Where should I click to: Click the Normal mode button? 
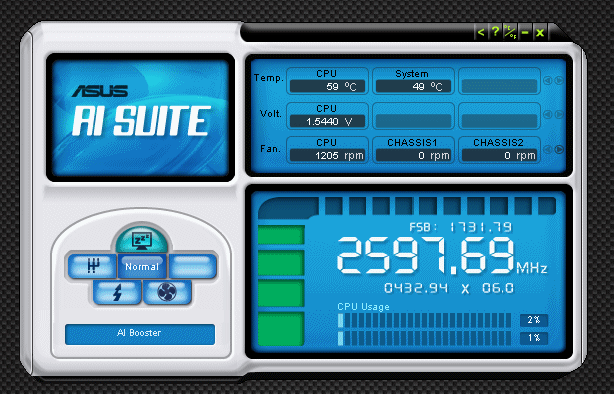(x=142, y=266)
